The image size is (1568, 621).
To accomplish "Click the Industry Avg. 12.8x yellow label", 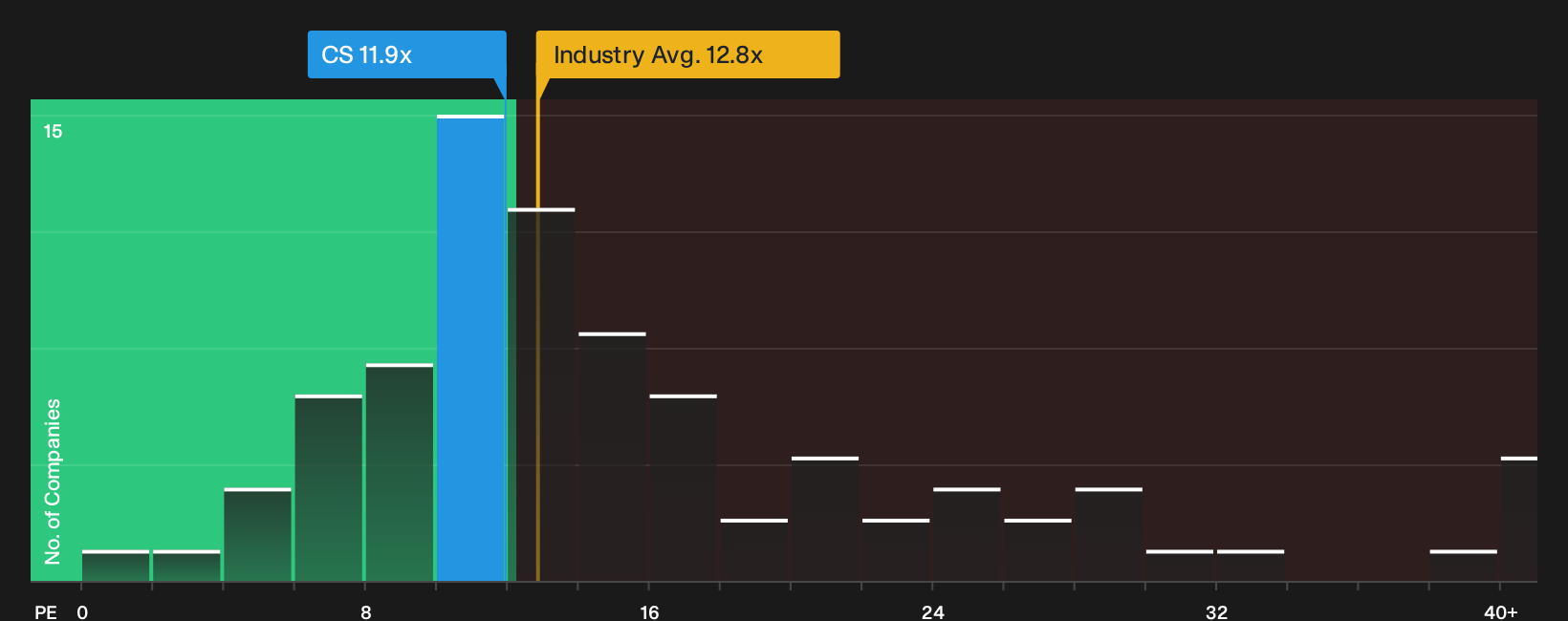I will [687, 54].
